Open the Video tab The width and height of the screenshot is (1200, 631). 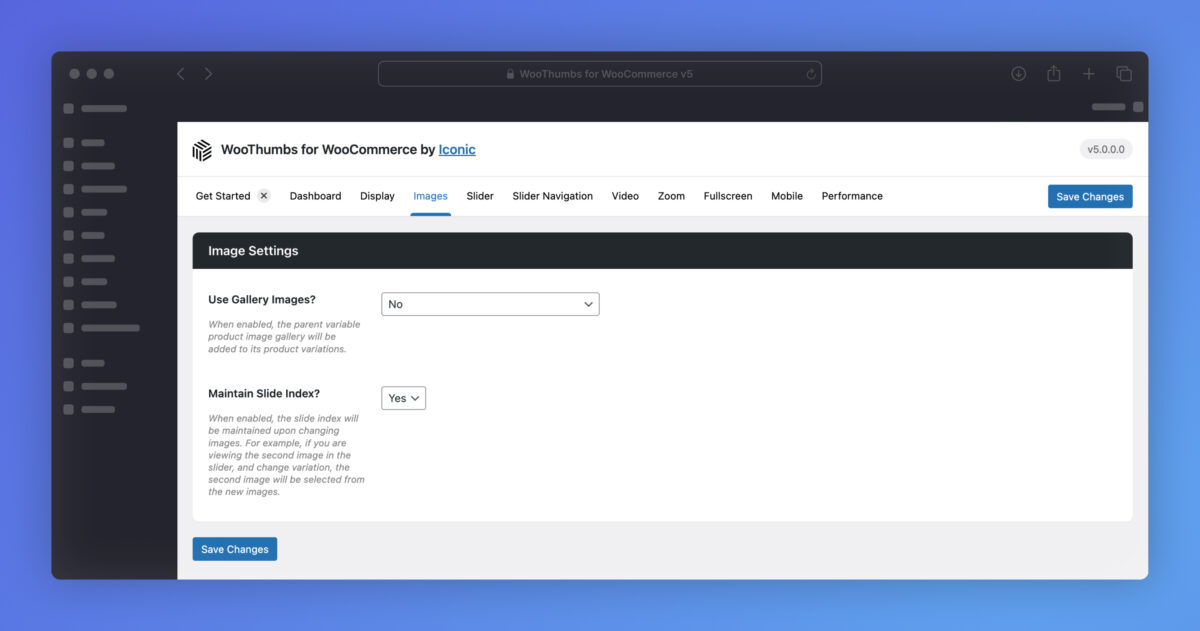pyautogui.click(x=625, y=196)
